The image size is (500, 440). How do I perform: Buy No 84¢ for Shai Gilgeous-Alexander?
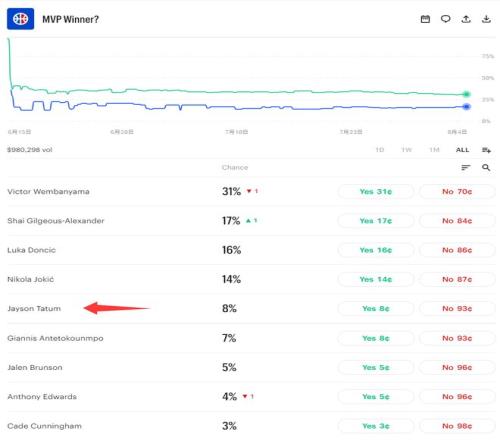pyautogui.click(x=457, y=221)
